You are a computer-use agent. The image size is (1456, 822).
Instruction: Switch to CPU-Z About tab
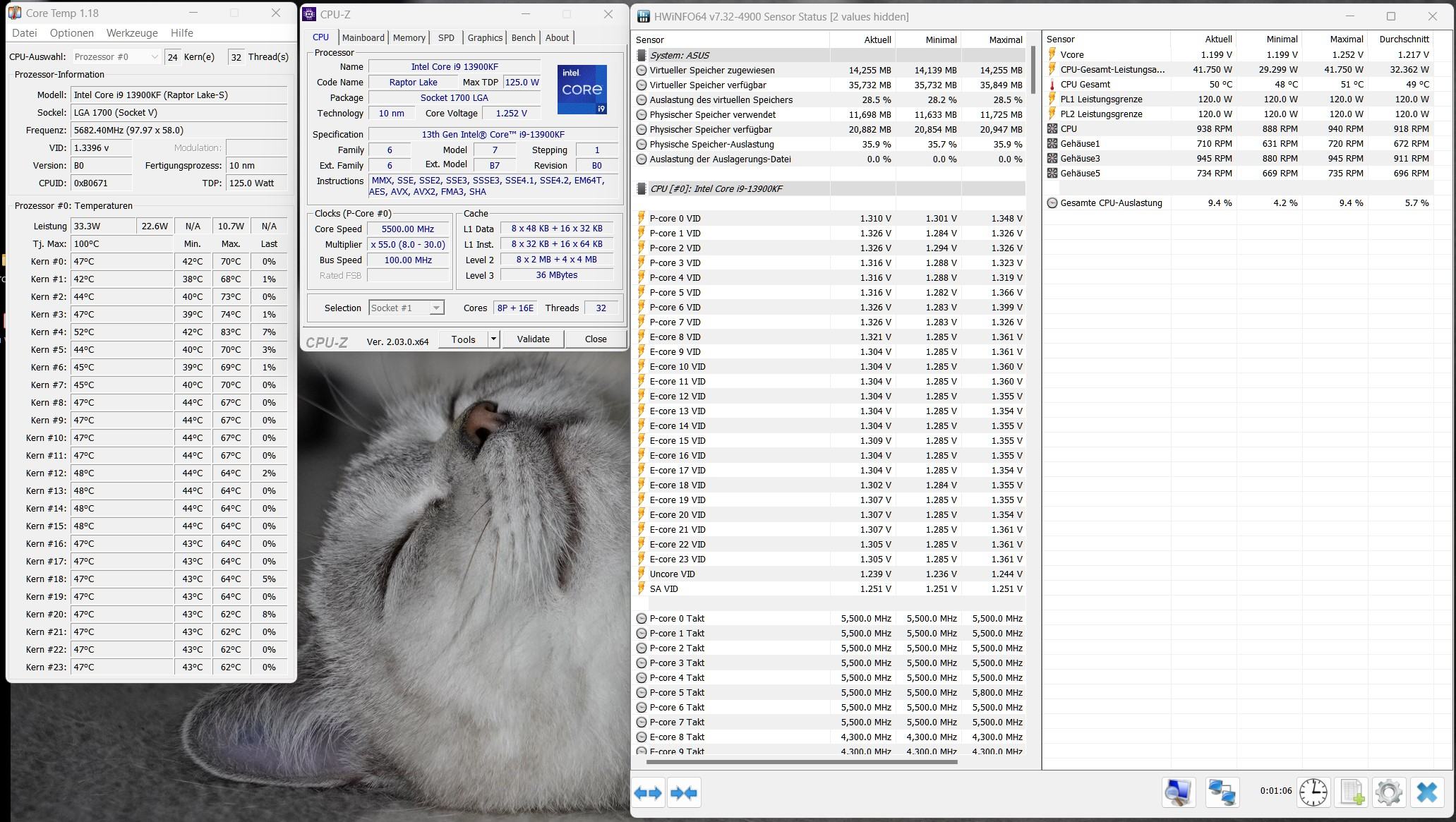(557, 38)
